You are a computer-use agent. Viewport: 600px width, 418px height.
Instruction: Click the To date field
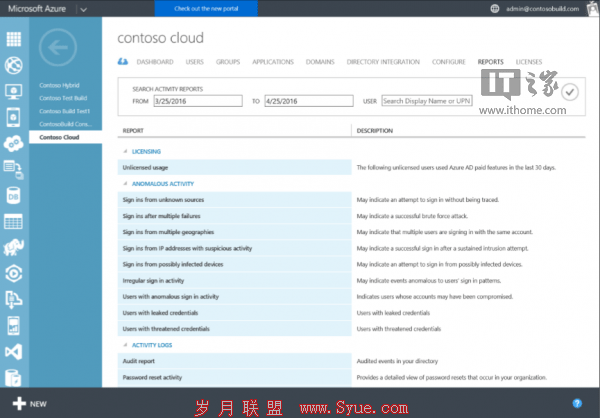(309, 101)
